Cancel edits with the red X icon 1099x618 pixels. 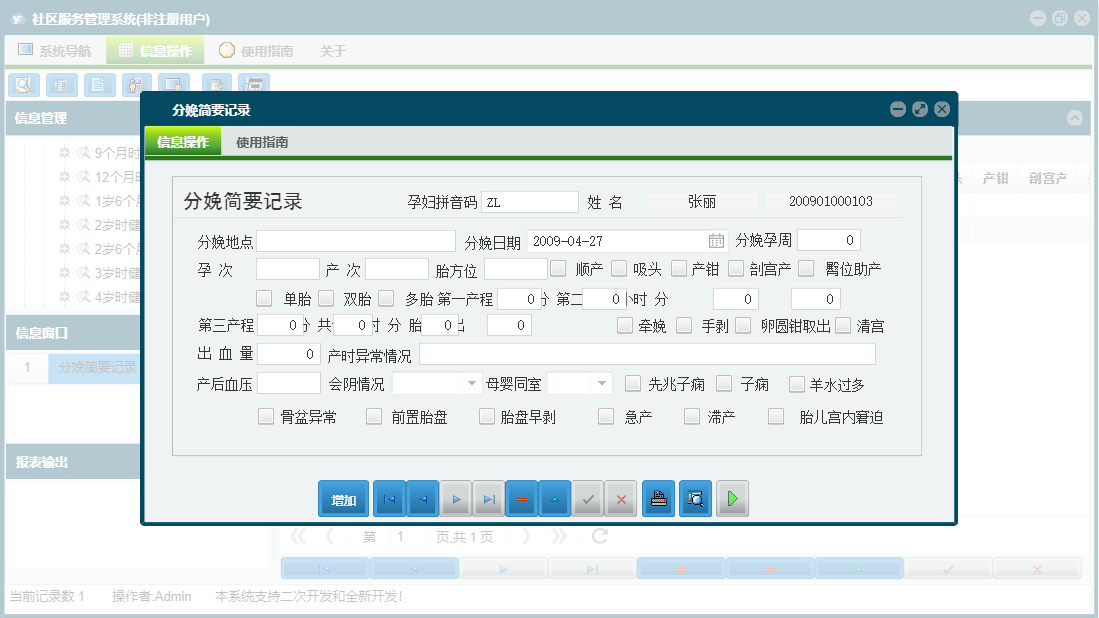621,499
